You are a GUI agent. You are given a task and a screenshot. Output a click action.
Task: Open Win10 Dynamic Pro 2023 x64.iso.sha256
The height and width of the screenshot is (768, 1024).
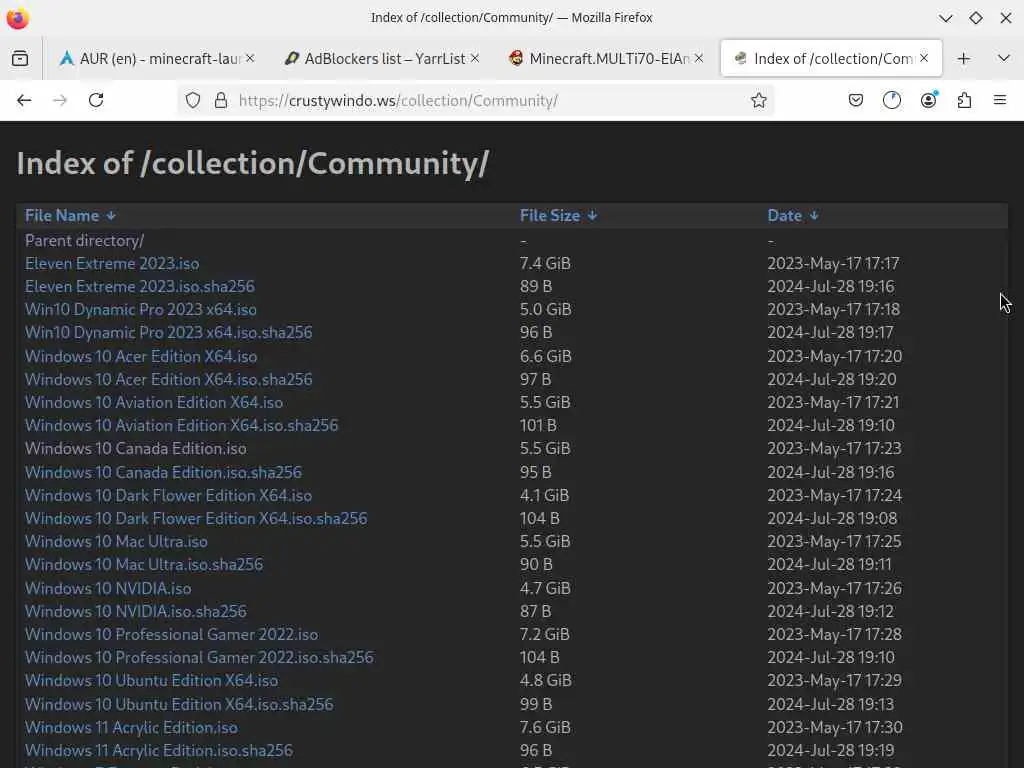tap(168, 332)
